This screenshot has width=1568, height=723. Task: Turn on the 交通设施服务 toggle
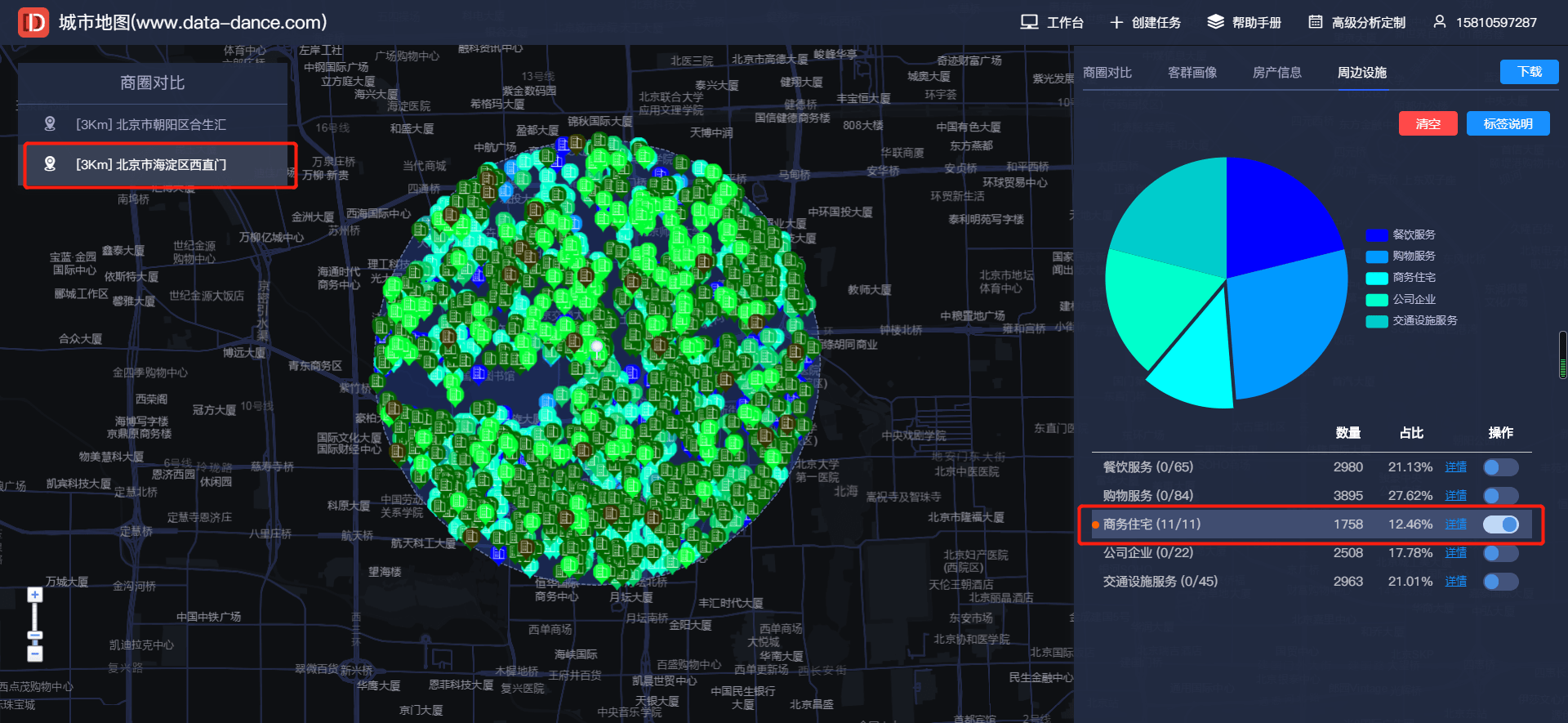(1500, 582)
